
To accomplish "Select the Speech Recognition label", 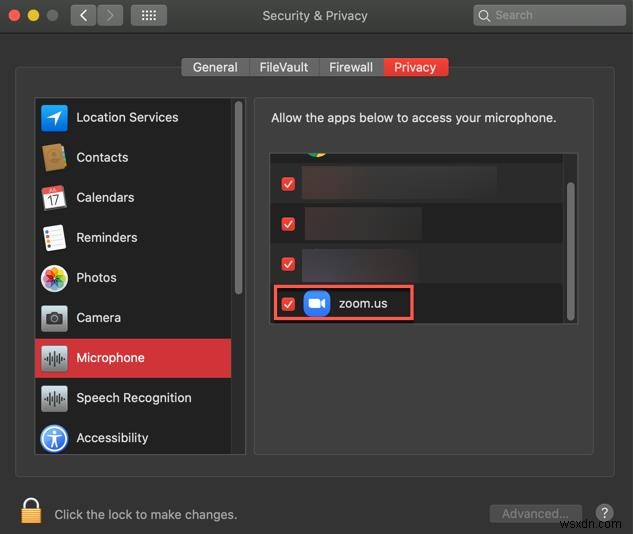I will tap(134, 398).
